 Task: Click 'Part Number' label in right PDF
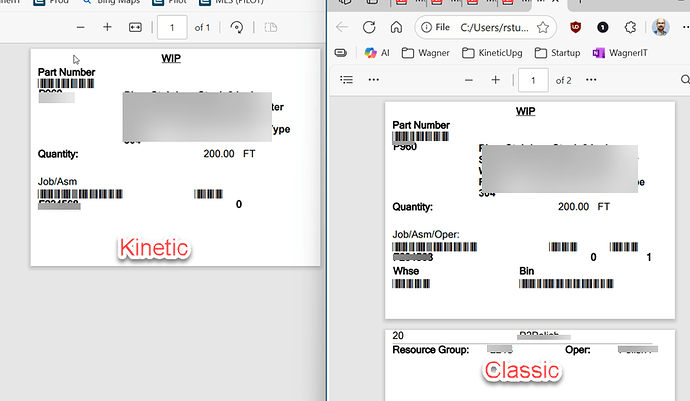421,125
